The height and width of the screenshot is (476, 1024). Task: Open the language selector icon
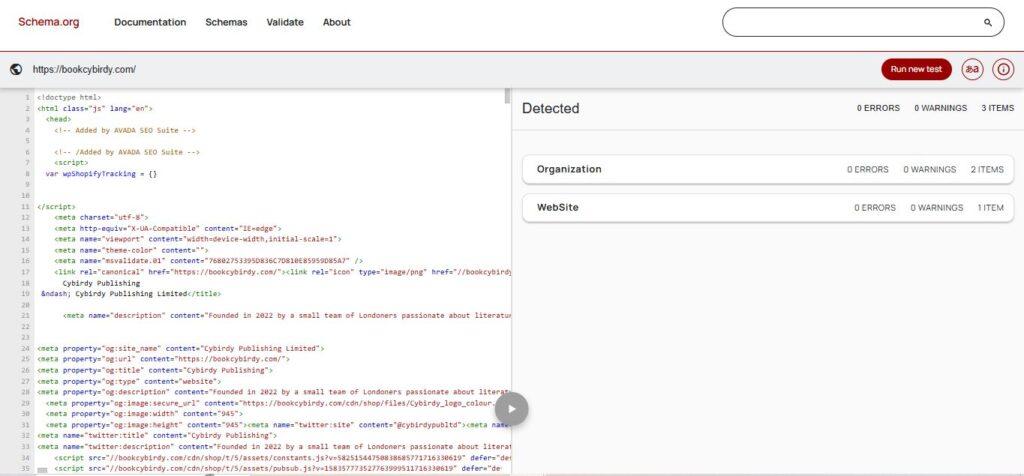(x=972, y=69)
